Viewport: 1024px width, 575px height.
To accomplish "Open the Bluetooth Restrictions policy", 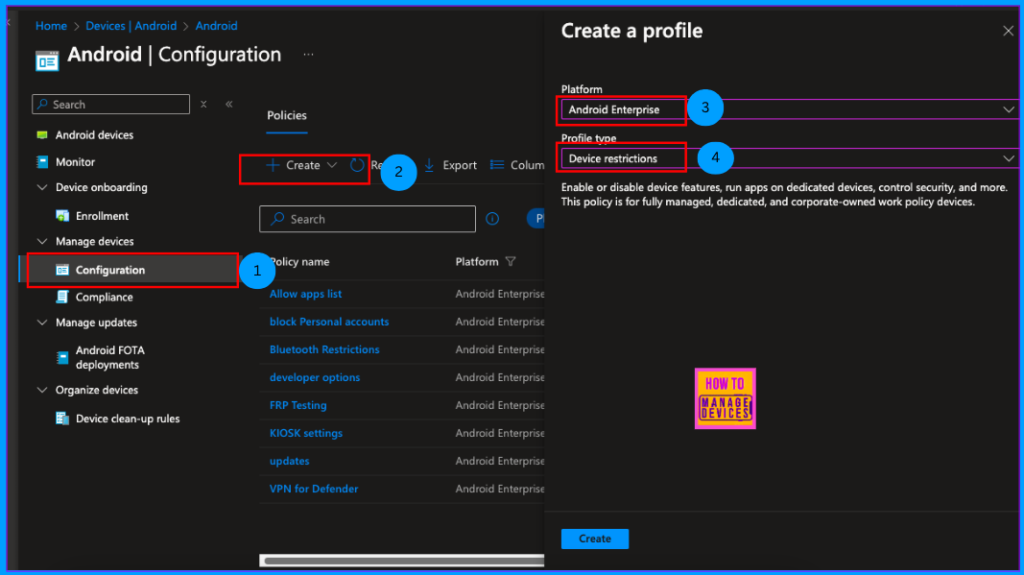I will (325, 350).
